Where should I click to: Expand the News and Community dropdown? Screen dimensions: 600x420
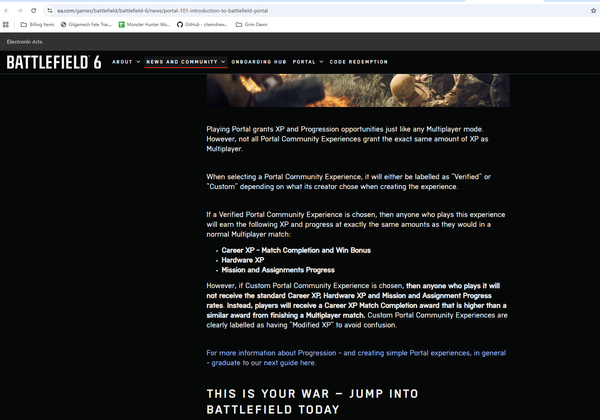pos(185,62)
